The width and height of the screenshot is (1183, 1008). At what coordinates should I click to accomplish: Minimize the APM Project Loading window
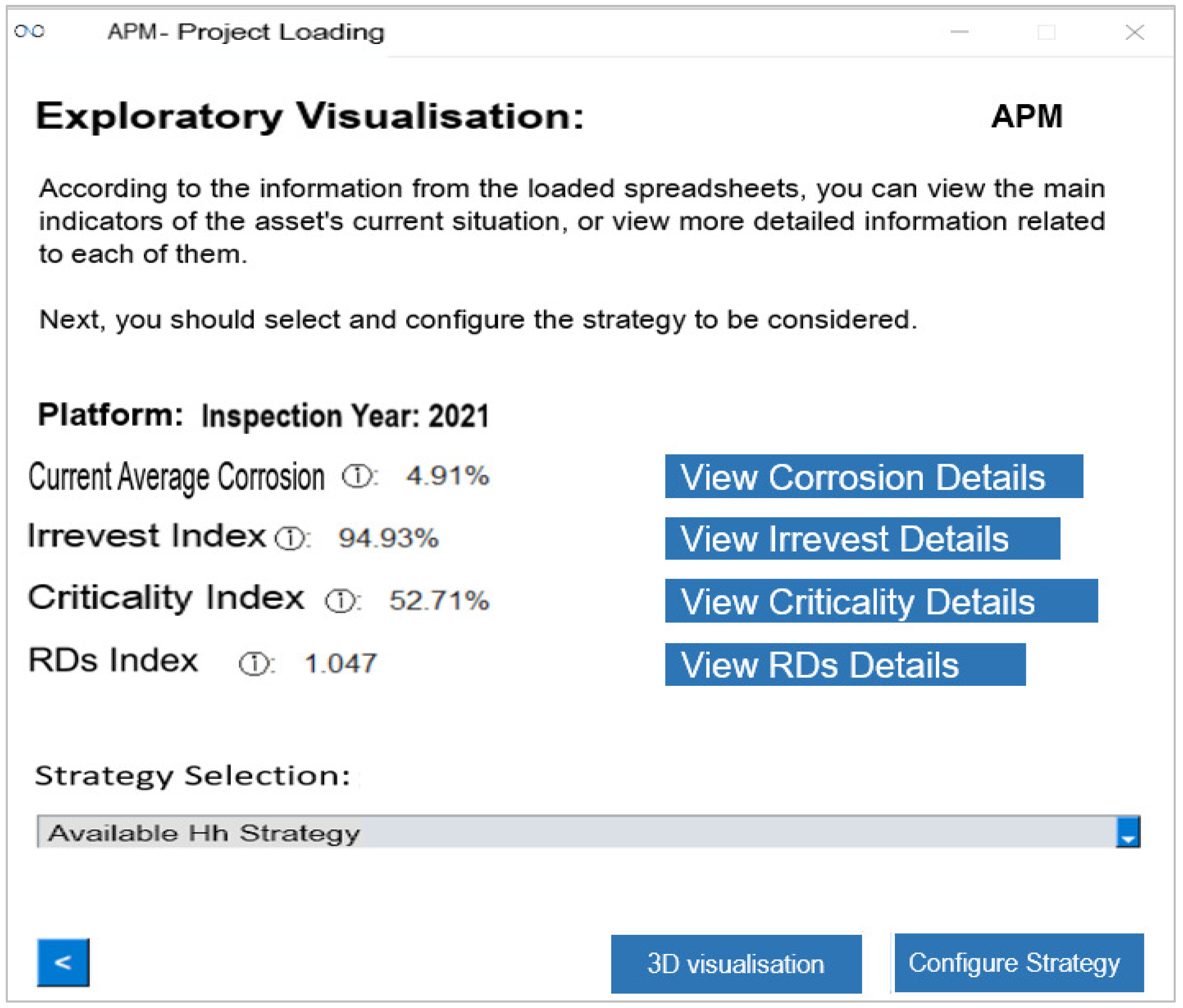(x=959, y=33)
